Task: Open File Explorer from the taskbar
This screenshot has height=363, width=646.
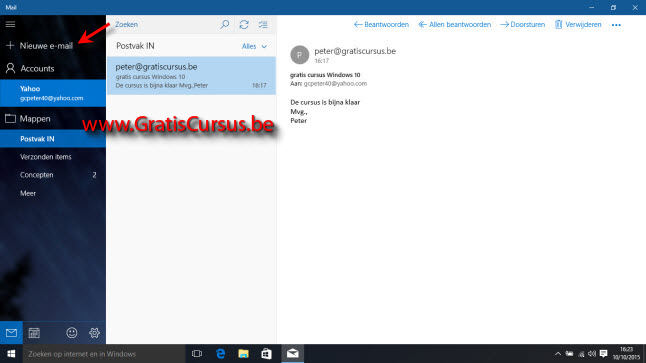Action: coord(243,354)
